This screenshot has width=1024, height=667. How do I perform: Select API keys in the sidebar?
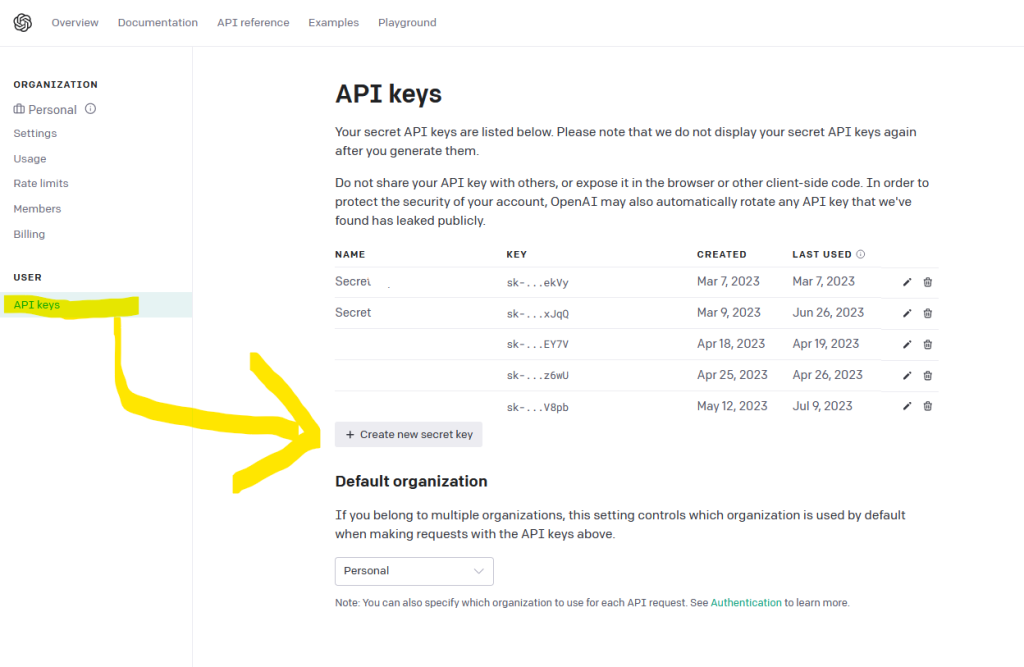coord(96,304)
